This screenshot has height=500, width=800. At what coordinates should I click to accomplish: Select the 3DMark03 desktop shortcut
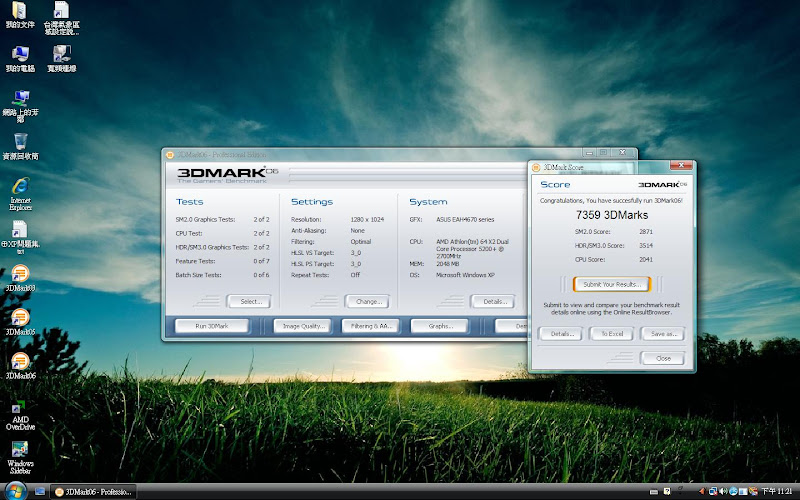tap(20, 278)
